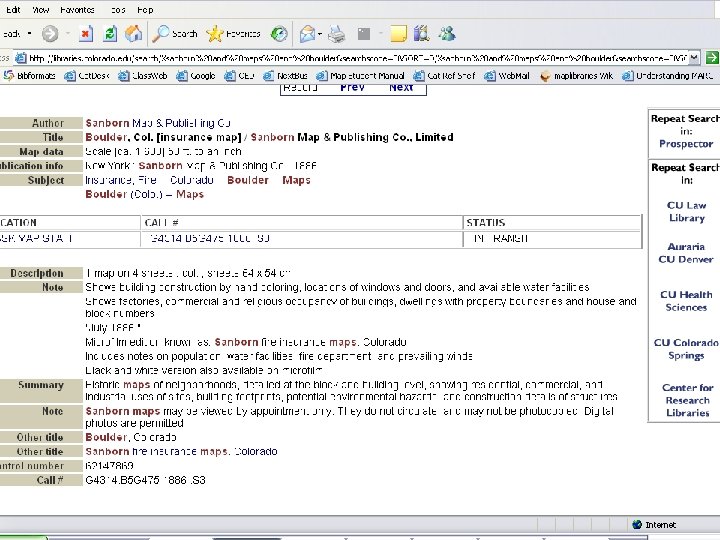Open the Tools menu

click(x=118, y=10)
